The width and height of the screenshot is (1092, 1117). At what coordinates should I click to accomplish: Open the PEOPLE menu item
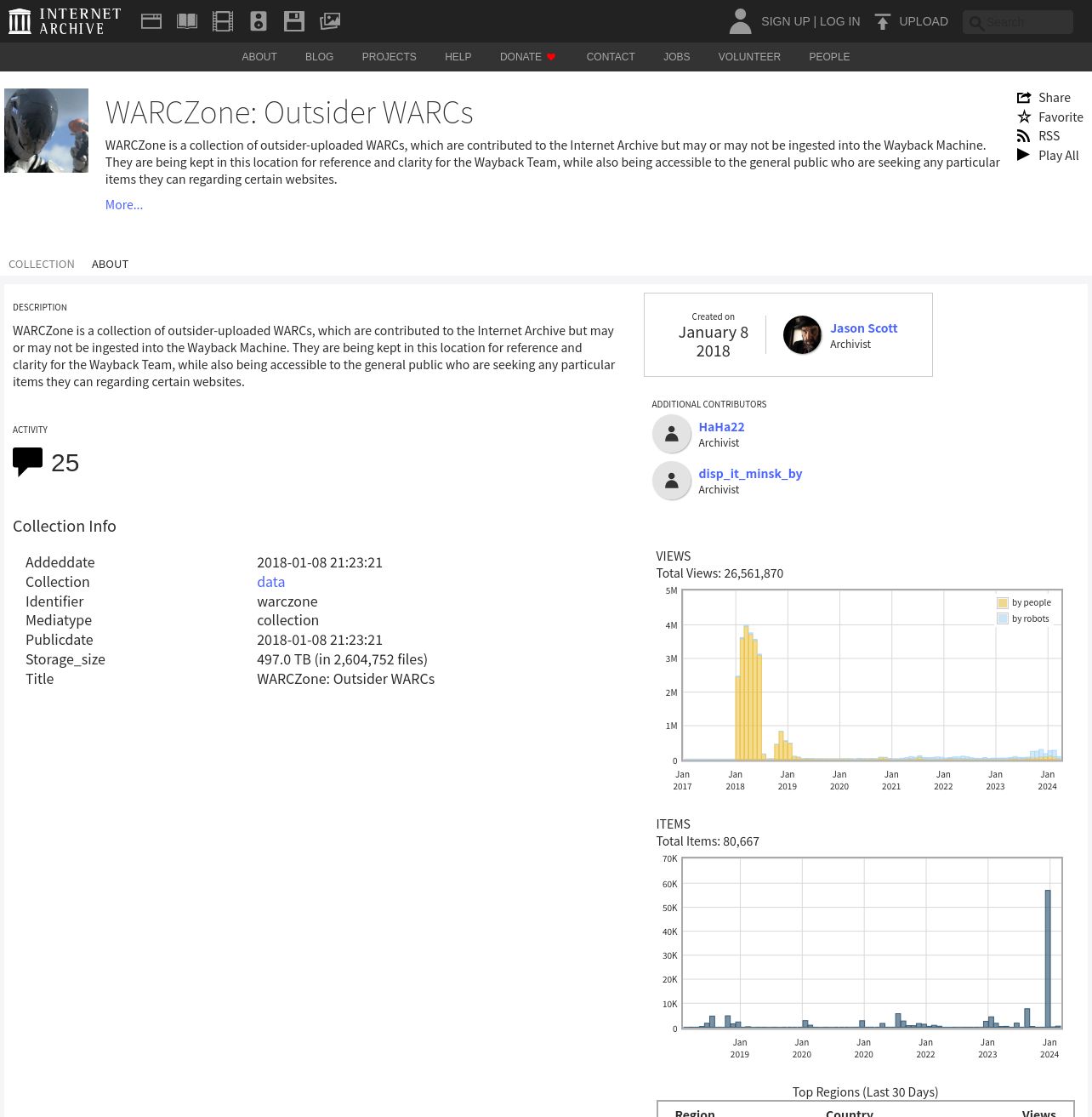tap(829, 57)
